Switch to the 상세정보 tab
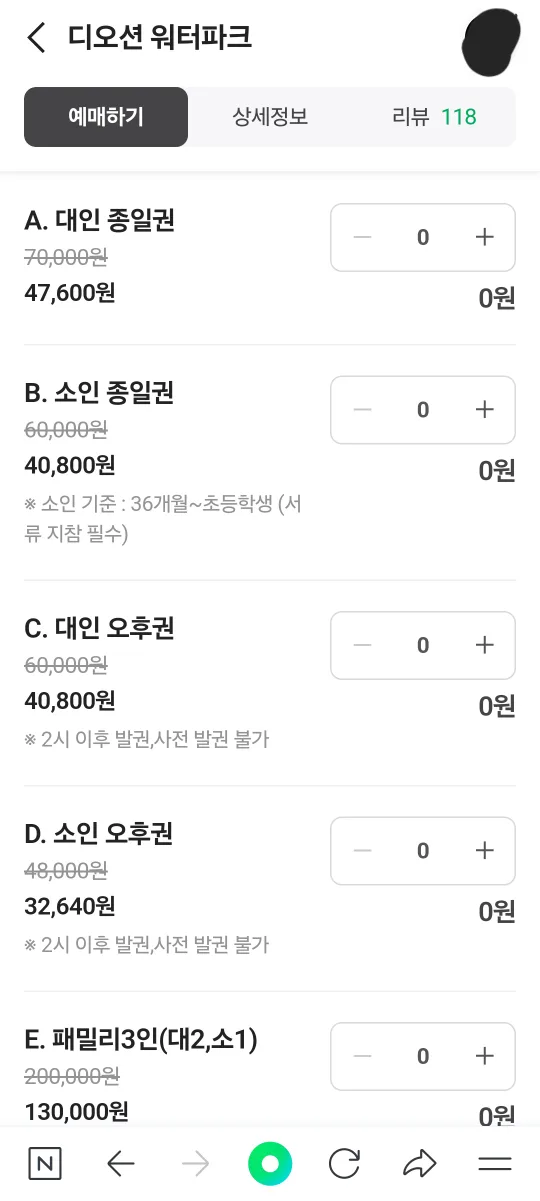This screenshot has width=540, height=1201. click(270, 117)
